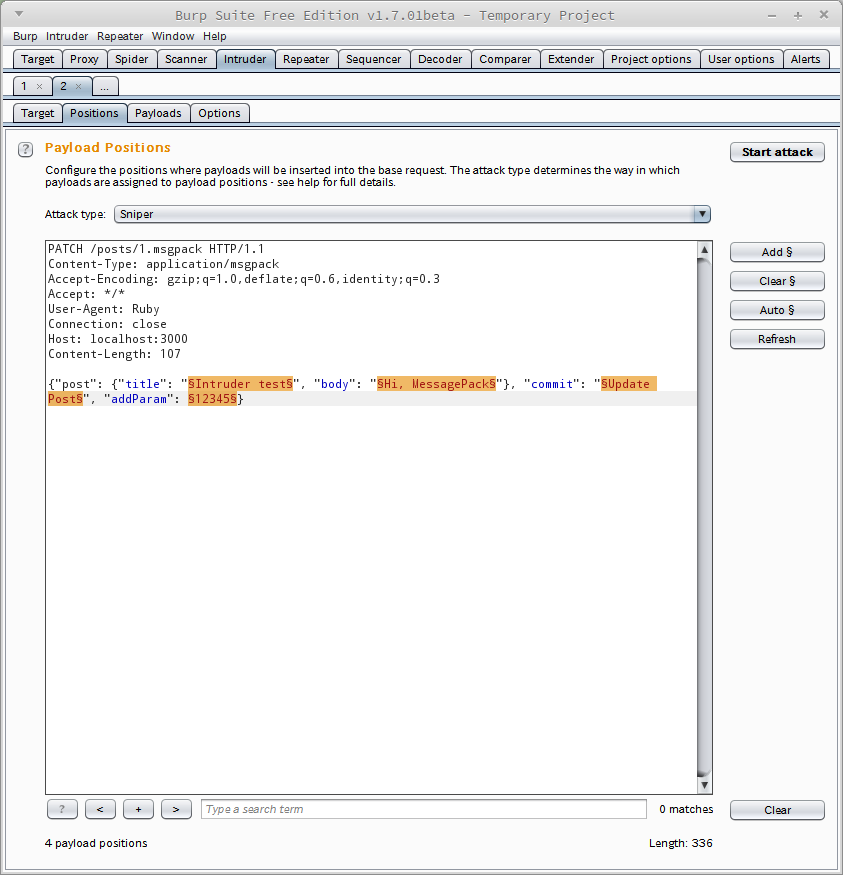Viewport: 843px width, 875px height.
Task: Open the Repeater tool tab
Action: (x=306, y=59)
